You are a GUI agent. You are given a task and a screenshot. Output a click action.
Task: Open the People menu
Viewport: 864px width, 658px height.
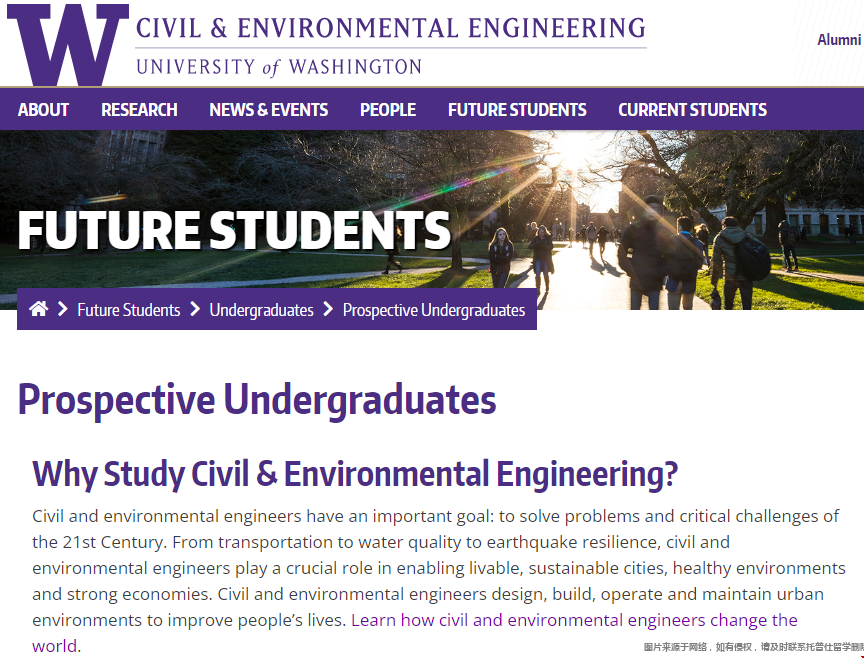pos(388,110)
